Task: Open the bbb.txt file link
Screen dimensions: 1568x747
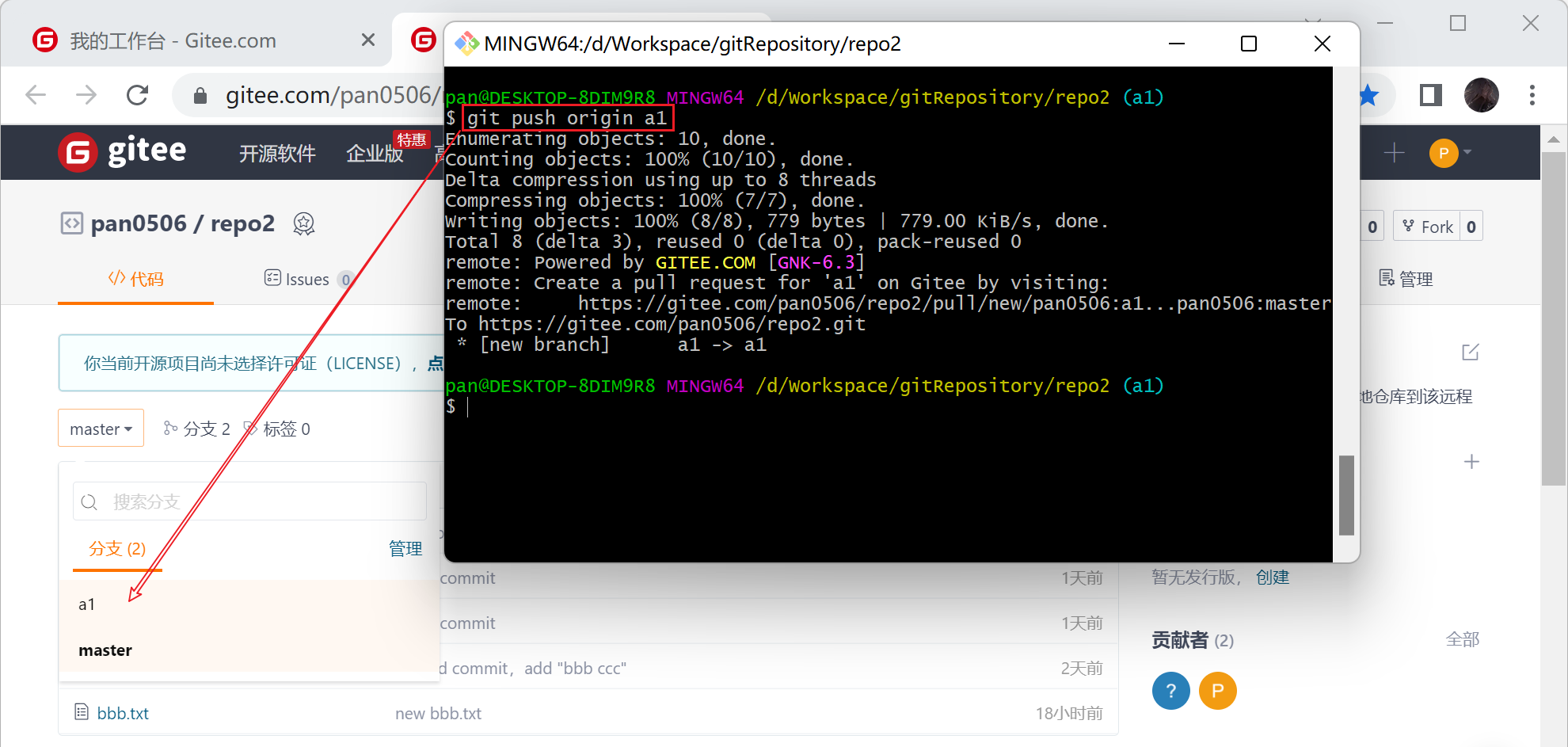Action: click(123, 713)
